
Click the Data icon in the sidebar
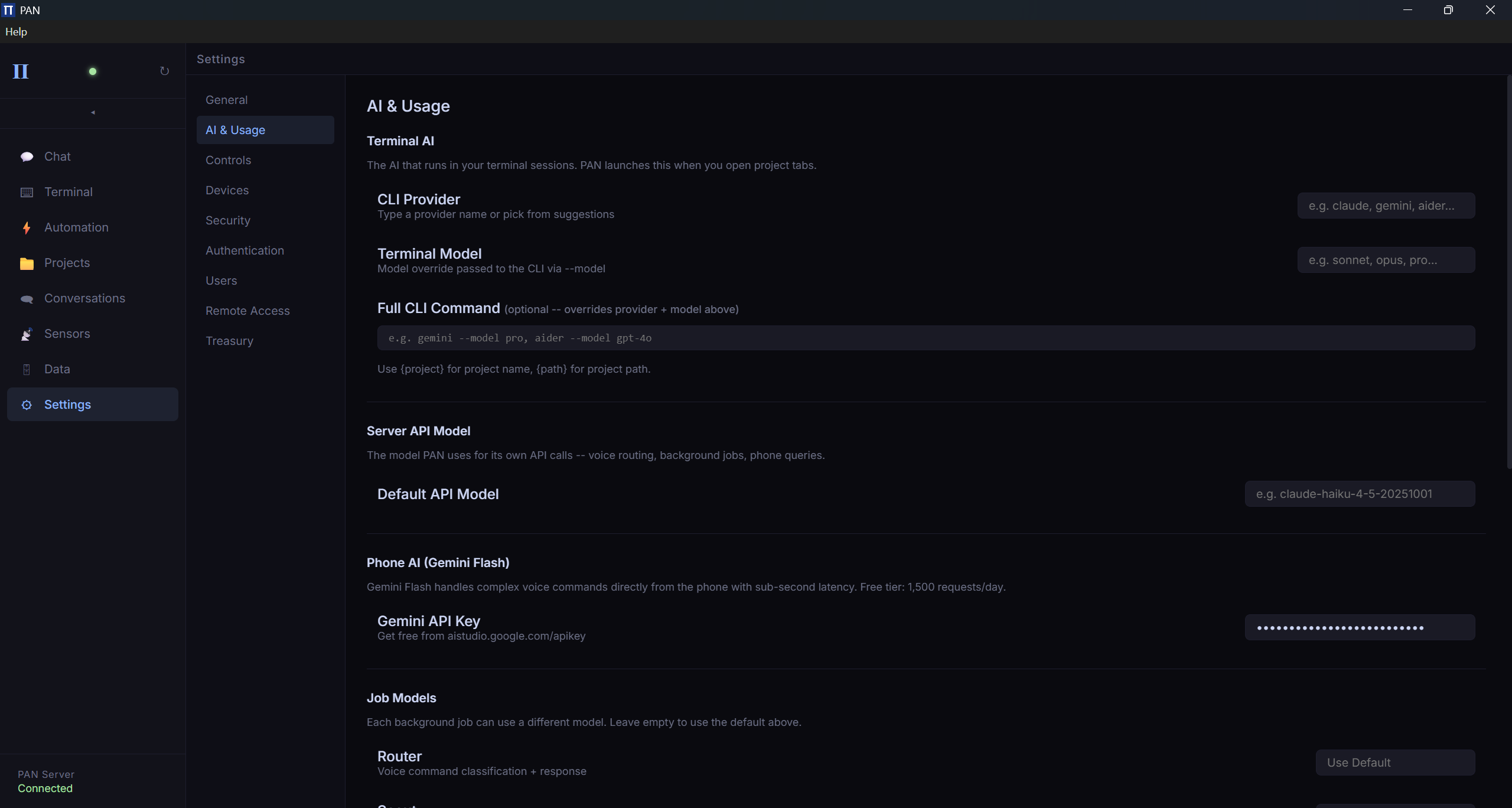(x=27, y=370)
